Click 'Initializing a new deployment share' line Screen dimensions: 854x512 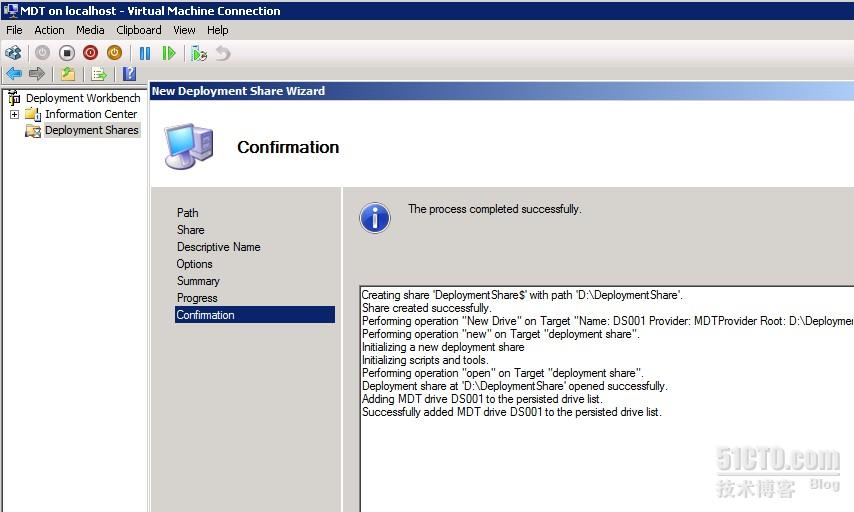click(x=443, y=347)
